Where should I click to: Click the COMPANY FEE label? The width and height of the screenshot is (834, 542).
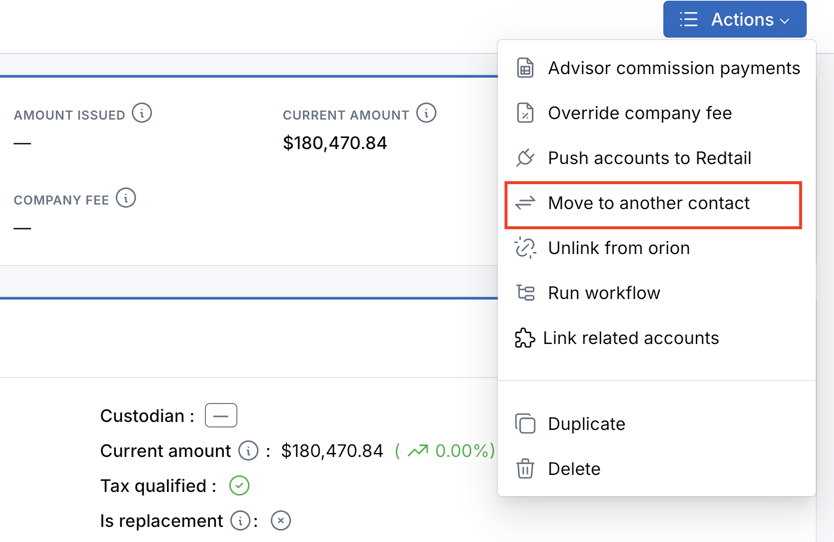coord(61,200)
